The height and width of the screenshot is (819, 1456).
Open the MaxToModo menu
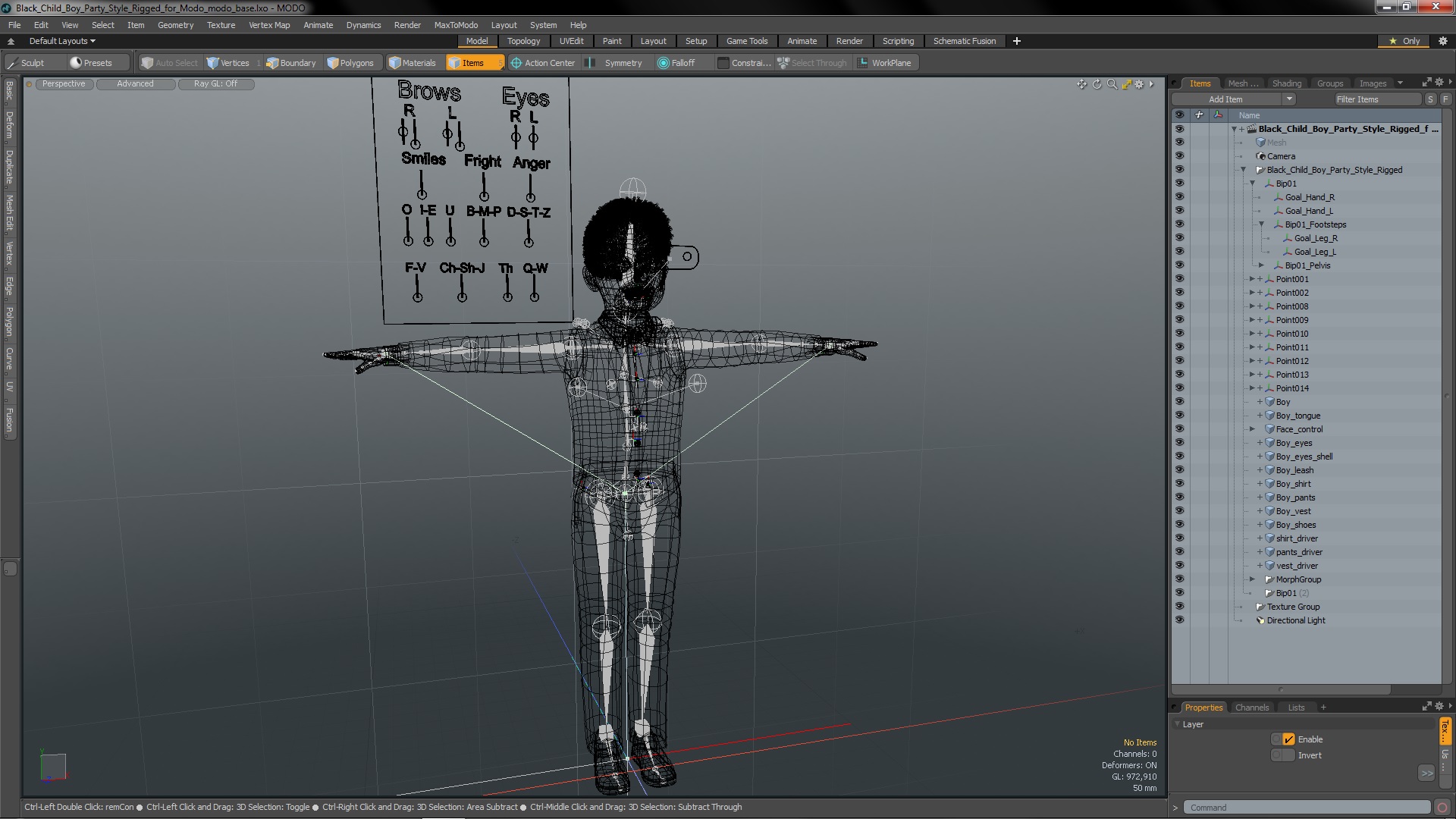pos(456,25)
